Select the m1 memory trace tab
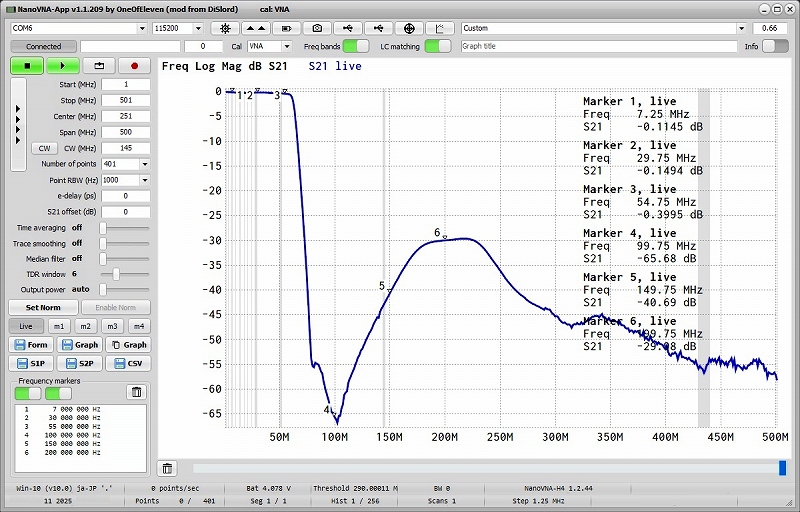The height and width of the screenshot is (512, 800). click(59, 326)
